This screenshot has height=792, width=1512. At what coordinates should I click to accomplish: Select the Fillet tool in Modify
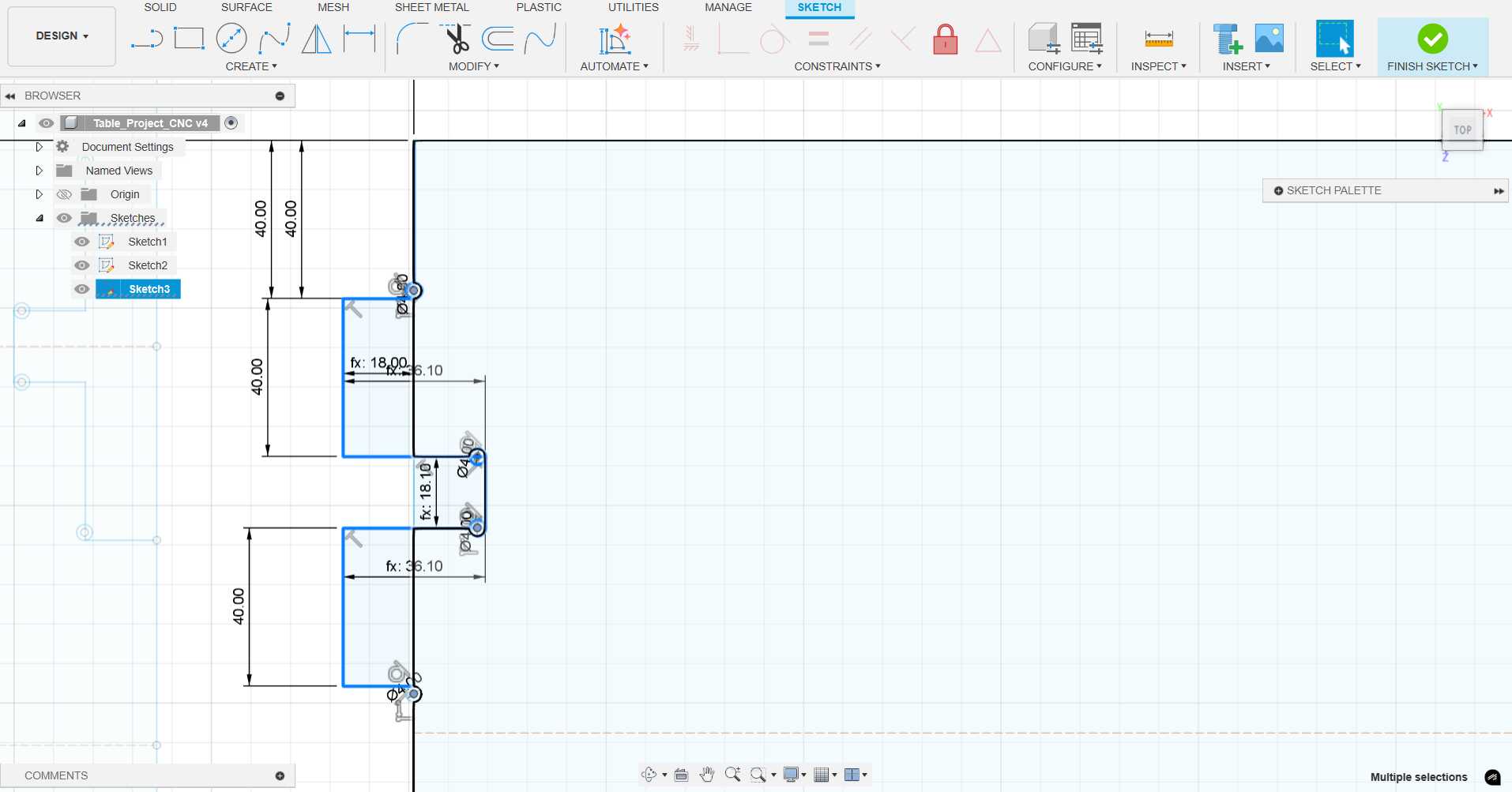point(411,39)
